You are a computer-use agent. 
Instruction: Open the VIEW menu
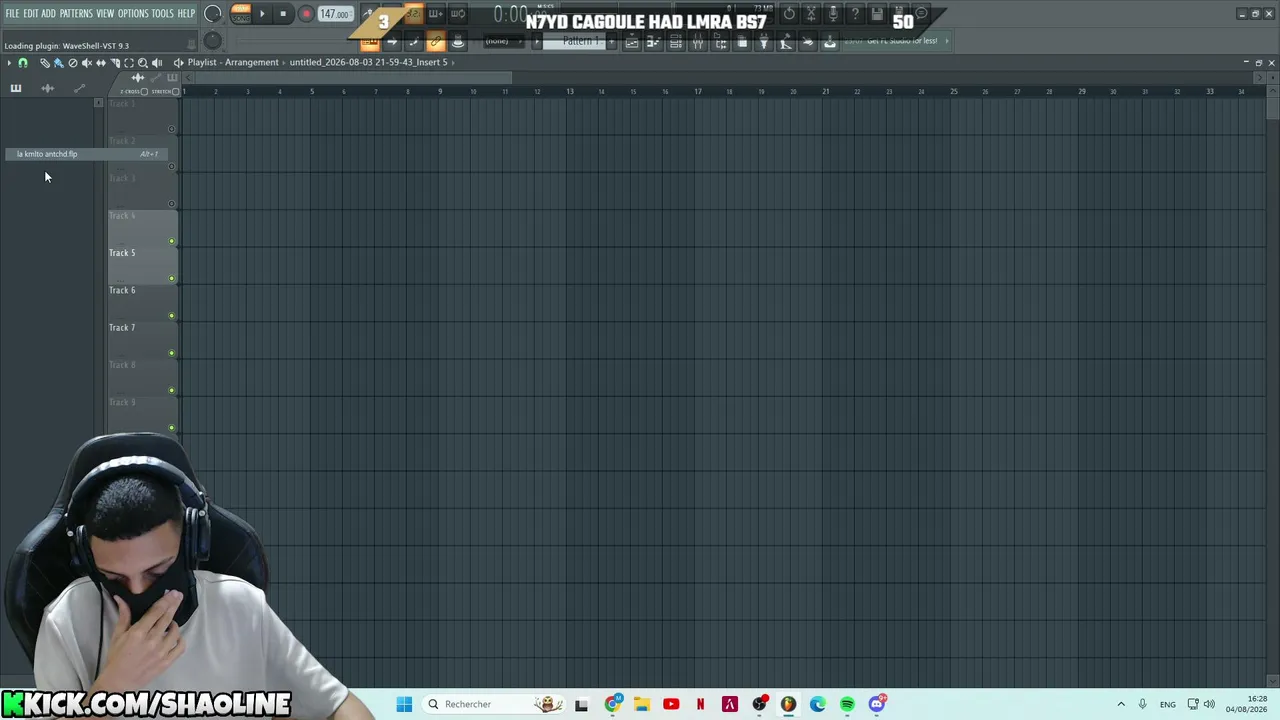[x=105, y=14]
